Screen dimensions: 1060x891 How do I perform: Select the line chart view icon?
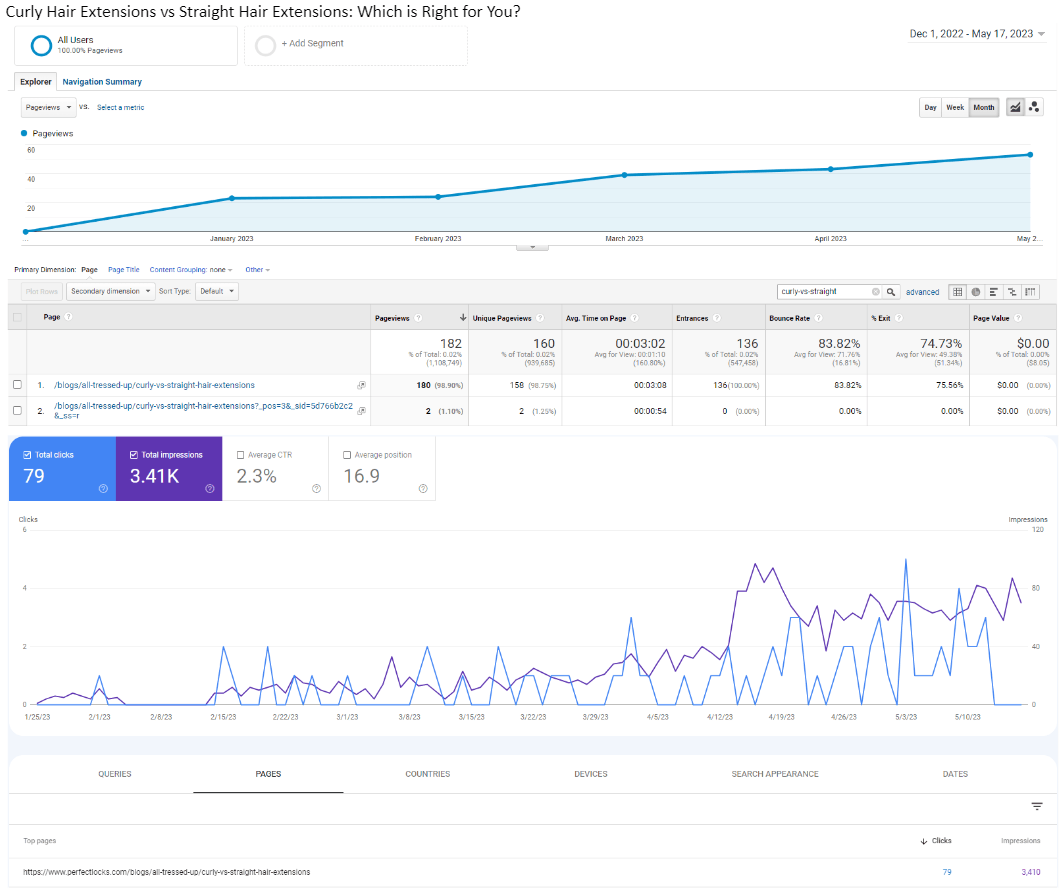point(1015,107)
